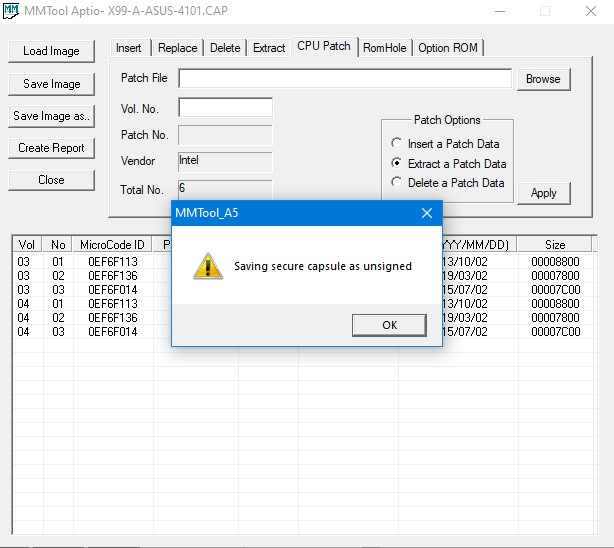The width and height of the screenshot is (614, 548).
Task: Click the Save Image button
Action: pyautogui.click(x=51, y=84)
